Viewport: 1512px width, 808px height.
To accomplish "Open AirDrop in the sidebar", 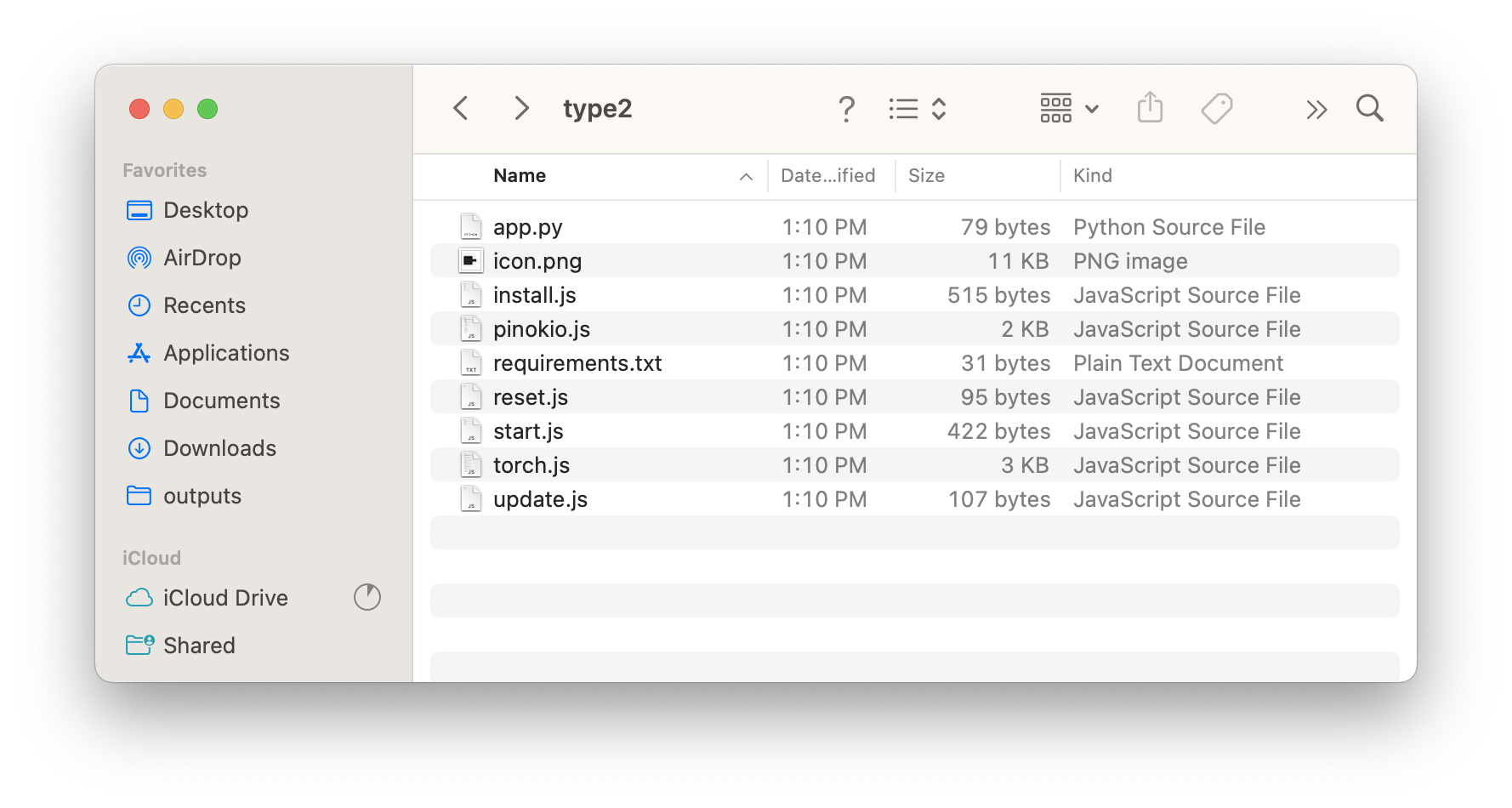I will point(202,258).
